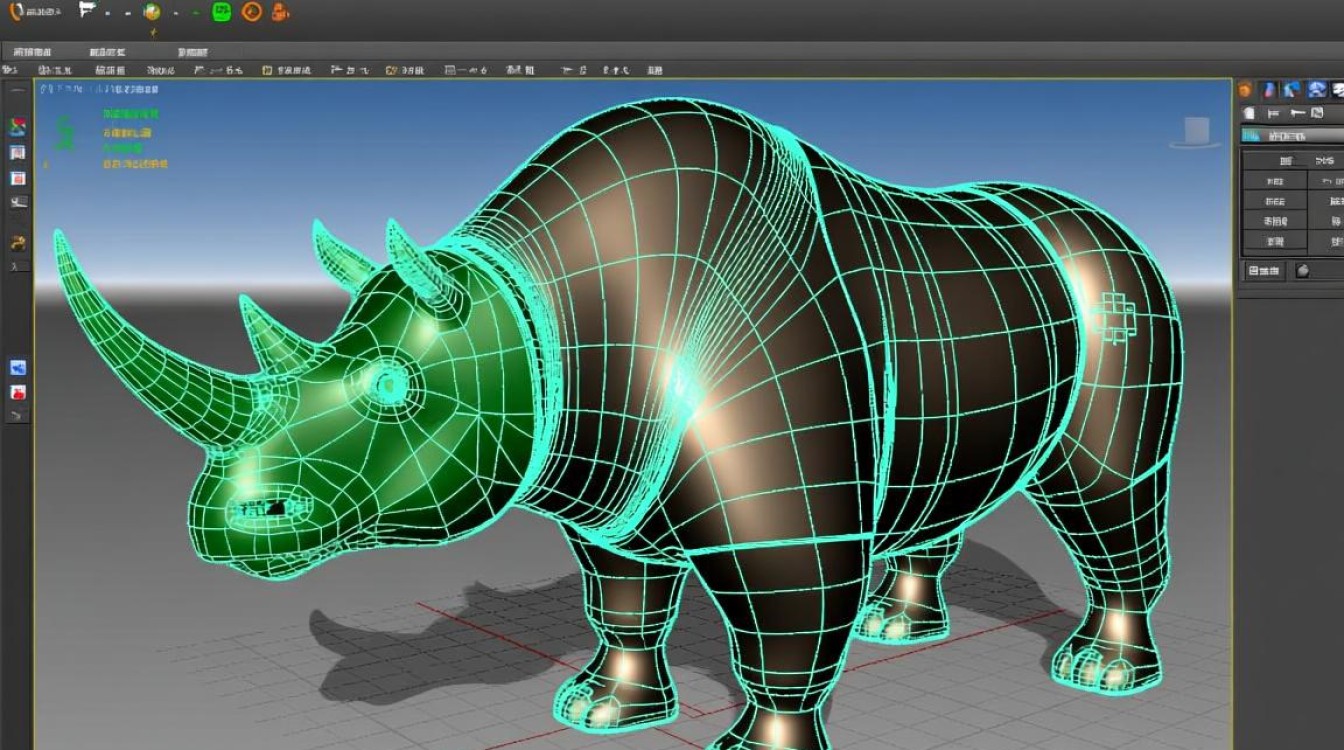Screen dimensions: 1344x750
Task: Click the hat-shaped view gizmo in viewport corner
Action: tap(1195, 133)
